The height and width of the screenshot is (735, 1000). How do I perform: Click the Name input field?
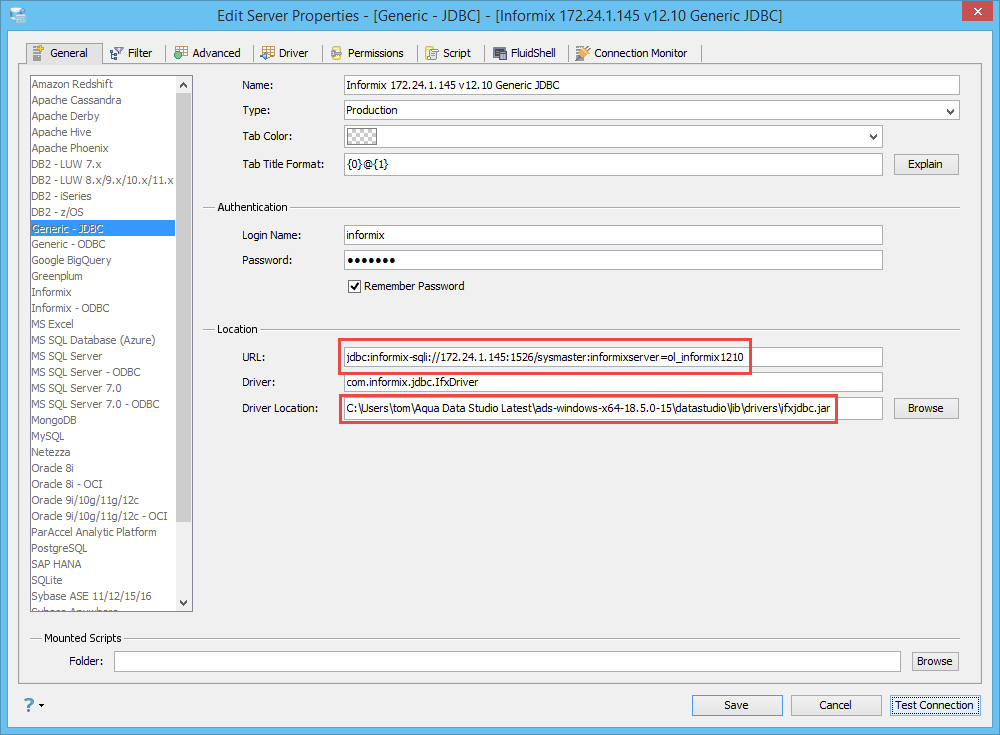[x=651, y=85]
